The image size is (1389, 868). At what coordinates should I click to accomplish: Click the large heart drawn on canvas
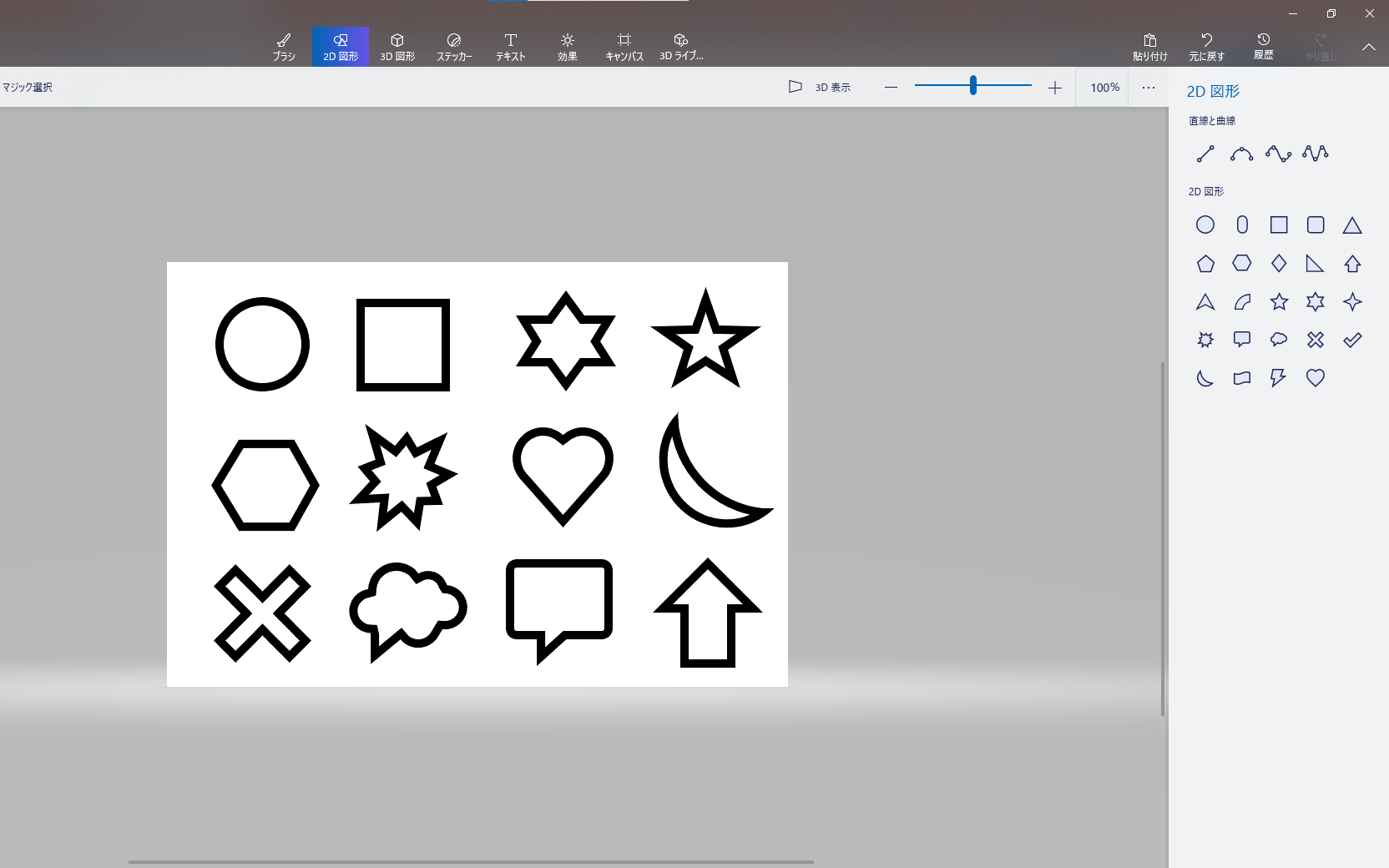pos(563,476)
